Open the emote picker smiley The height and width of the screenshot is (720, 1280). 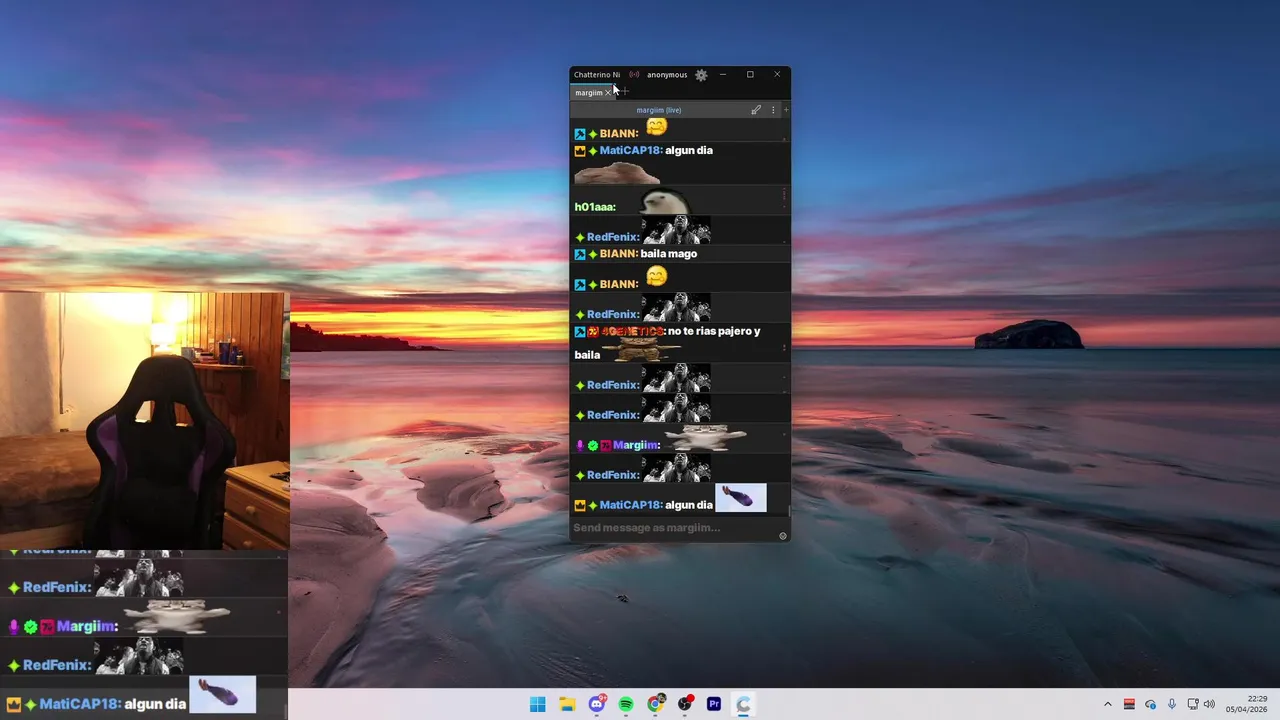click(783, 536)
